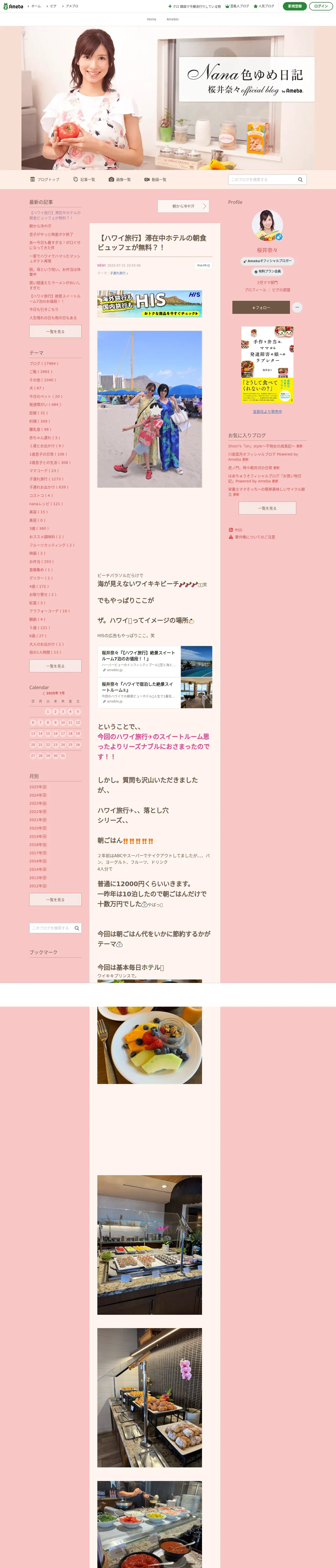Open the HIS travel banner ad
The height and width of the screenshot is (1568, 336).
click(x=149, y=304)
